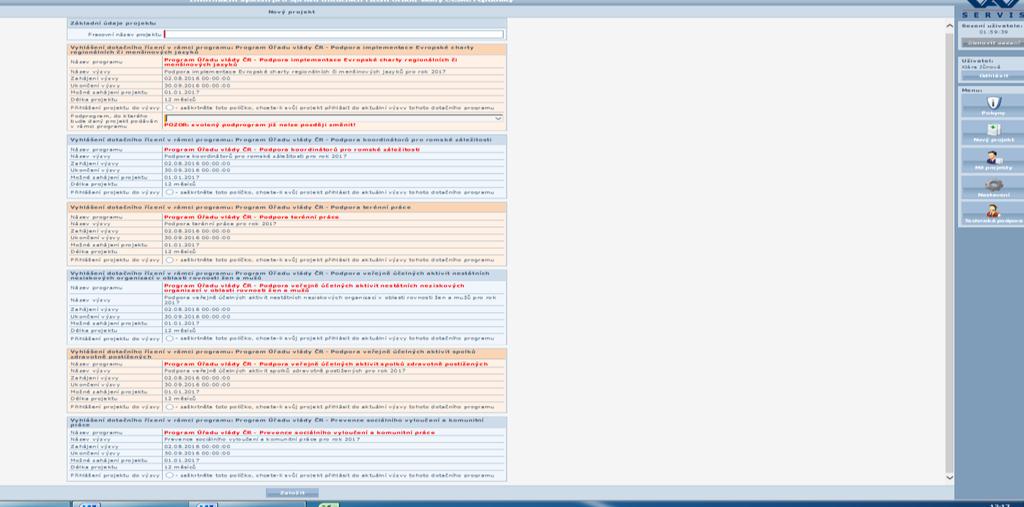Click red program name Prevence sociálního vyloučení a komunitní práce
The image size is (1024, 507).
tap(299, 433)
